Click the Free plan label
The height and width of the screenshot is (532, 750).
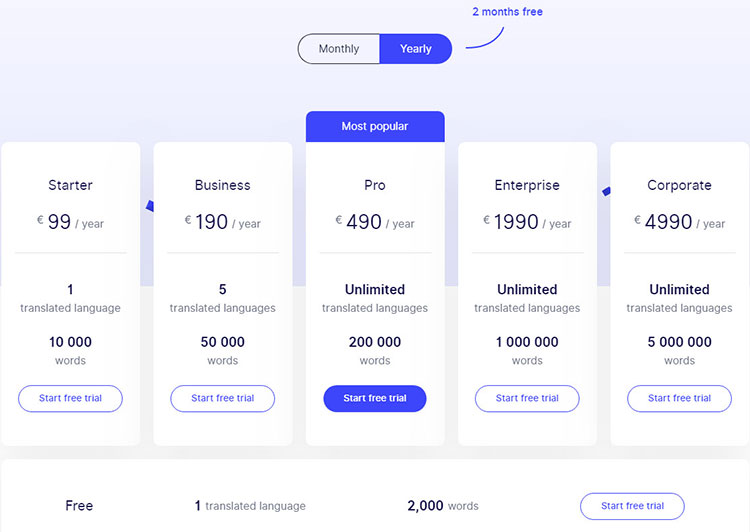[x=79, y=506]
